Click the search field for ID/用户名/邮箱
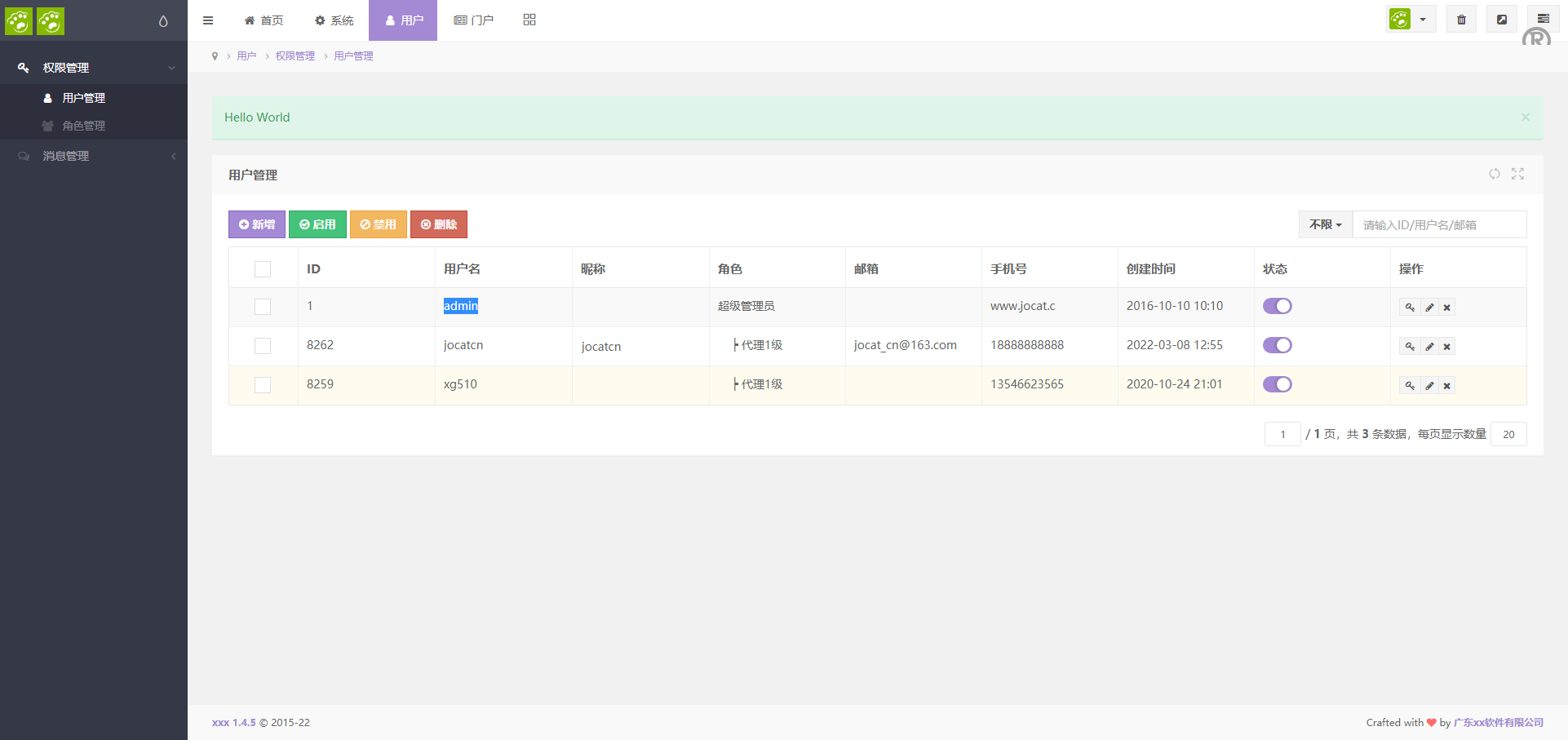Screen dimensions: 1568x740 coord(1439,224)
